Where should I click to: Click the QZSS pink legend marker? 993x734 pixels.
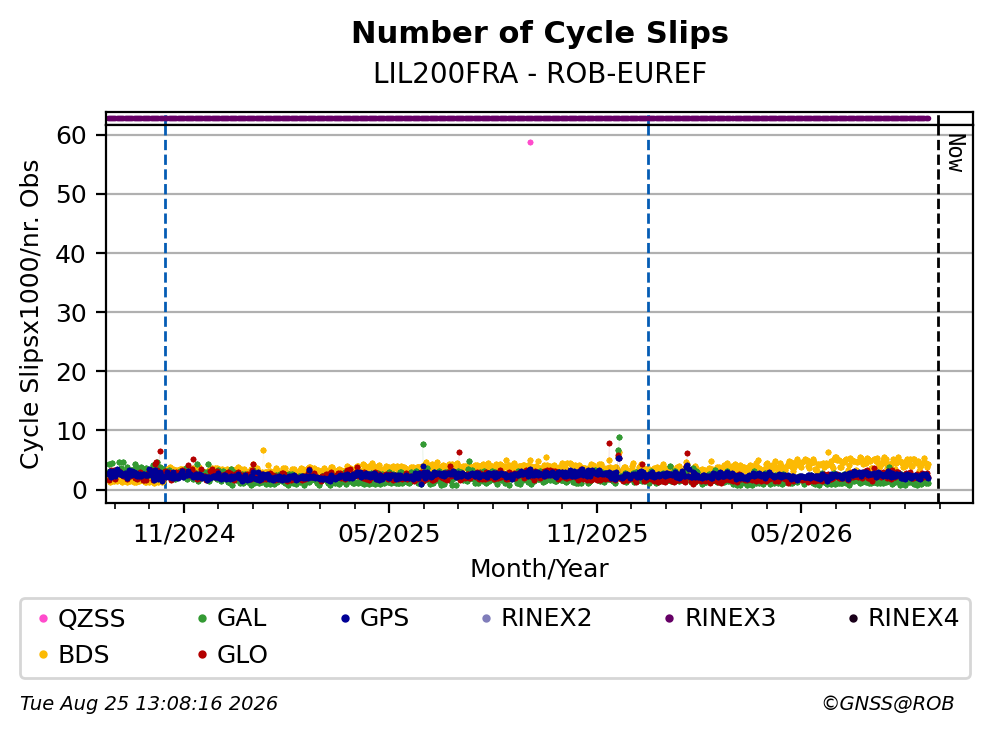pyautogui.click(x=43, y=618)
